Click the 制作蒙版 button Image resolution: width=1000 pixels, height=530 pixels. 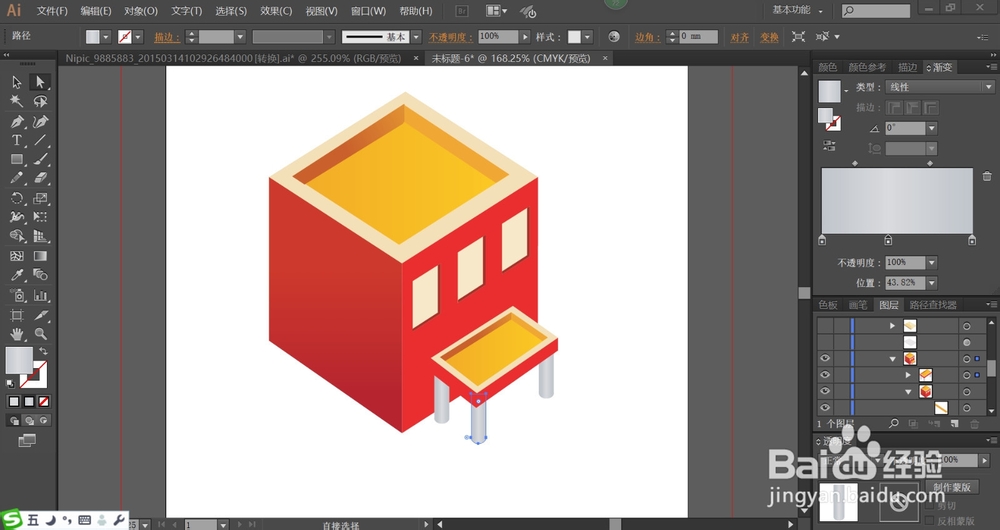952,487
